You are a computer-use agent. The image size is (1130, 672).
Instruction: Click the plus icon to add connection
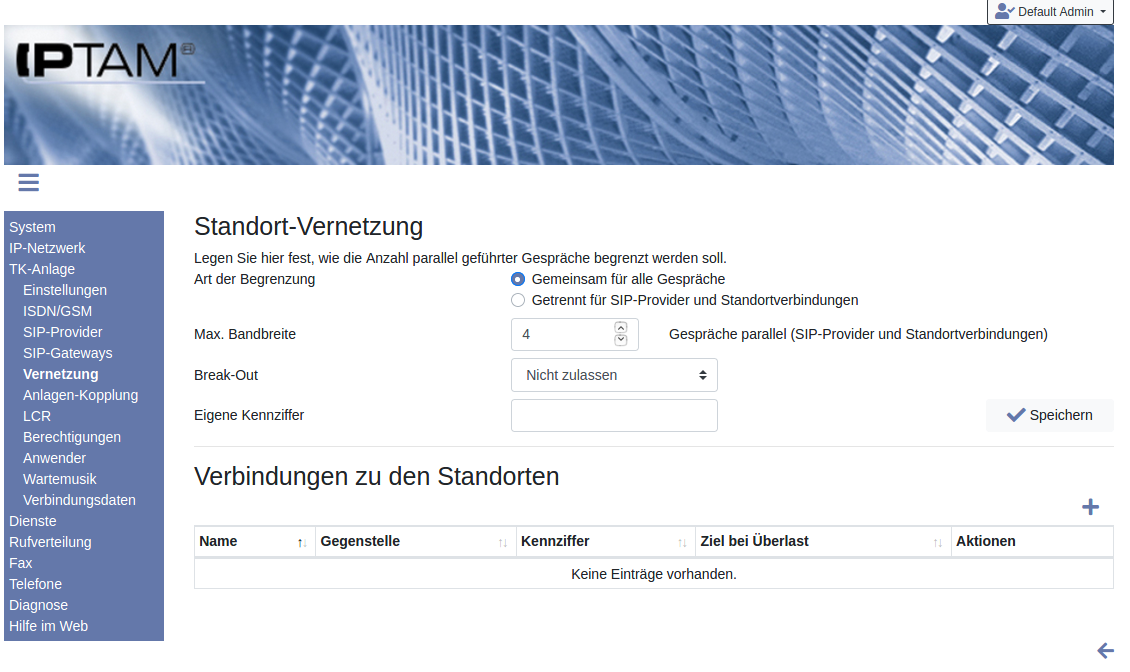point(1090,507)
